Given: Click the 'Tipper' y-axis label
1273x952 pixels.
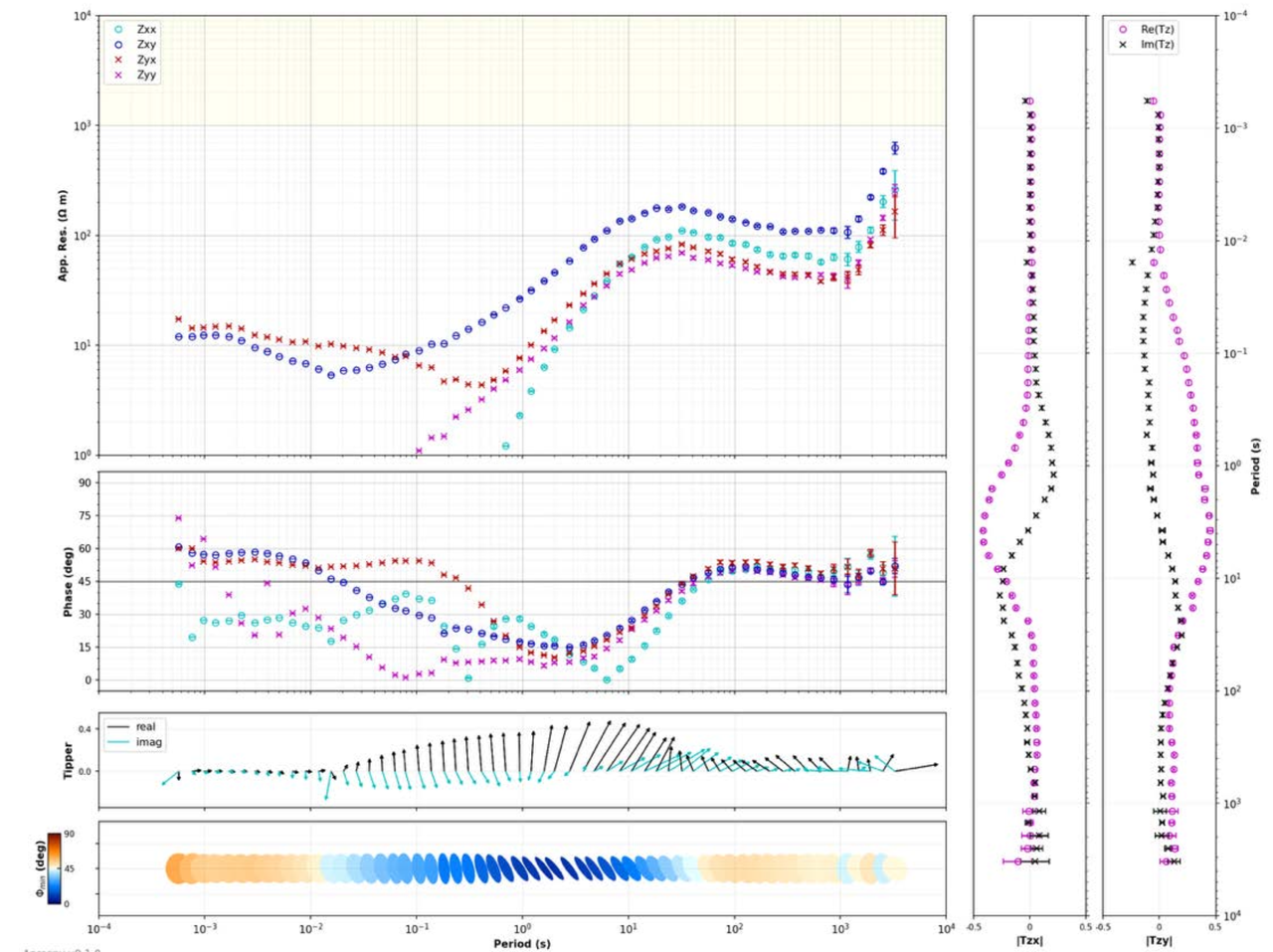Looking at the screenshot, I should 69,760.
